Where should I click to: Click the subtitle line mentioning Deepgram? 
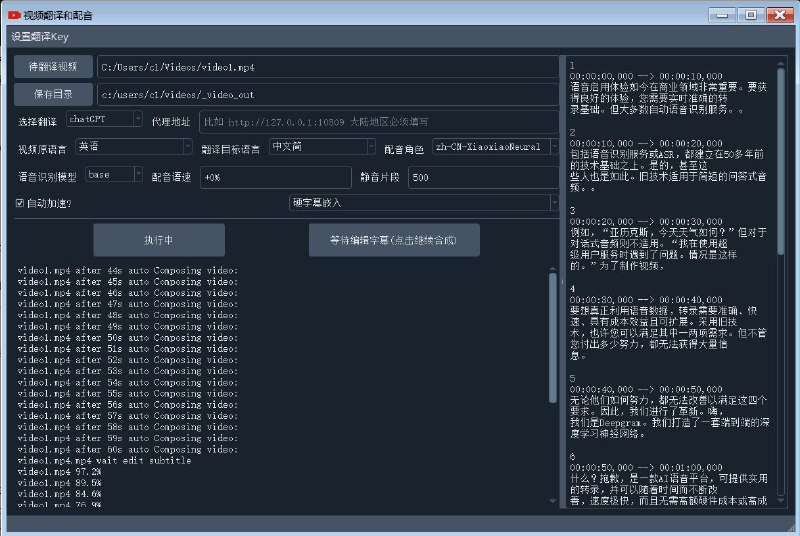click(669, 423)
